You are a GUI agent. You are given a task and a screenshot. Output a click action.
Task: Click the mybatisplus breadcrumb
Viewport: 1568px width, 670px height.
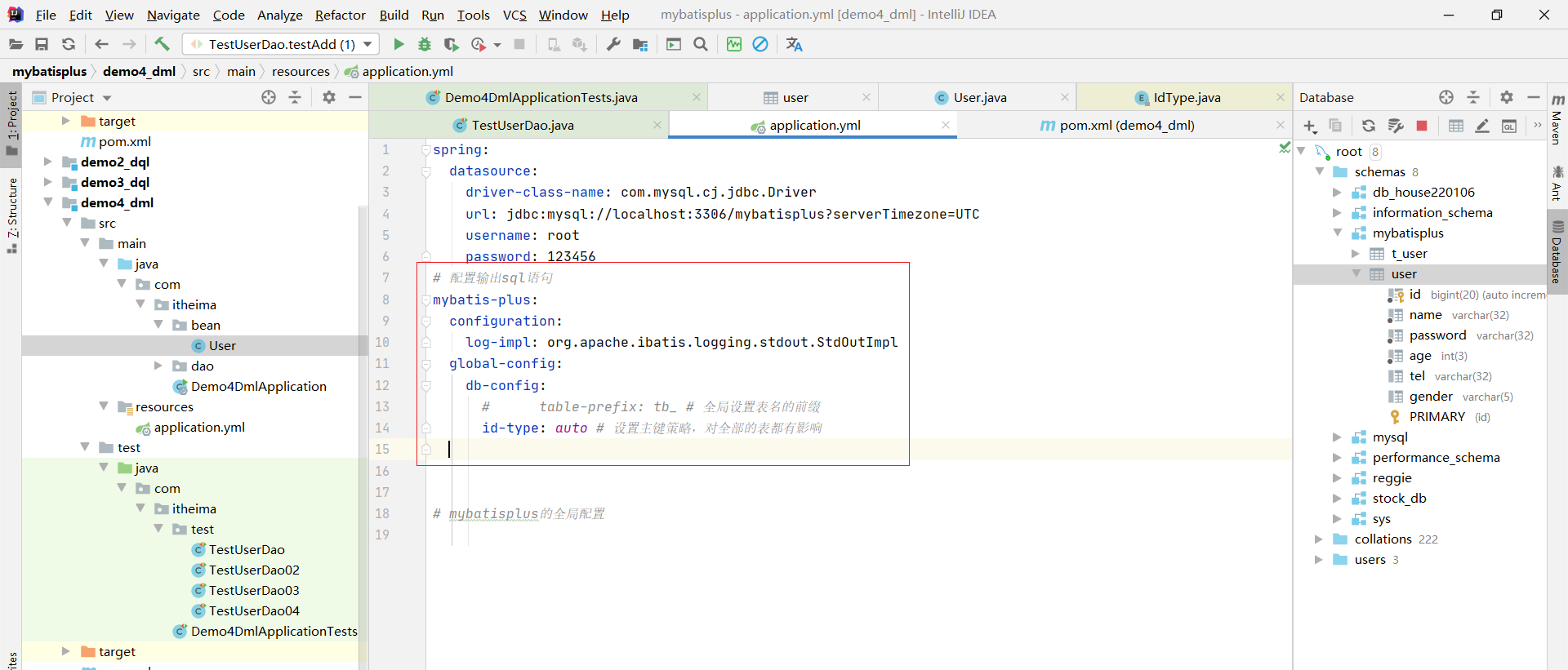pyautogui.click(x=49, y=72)
